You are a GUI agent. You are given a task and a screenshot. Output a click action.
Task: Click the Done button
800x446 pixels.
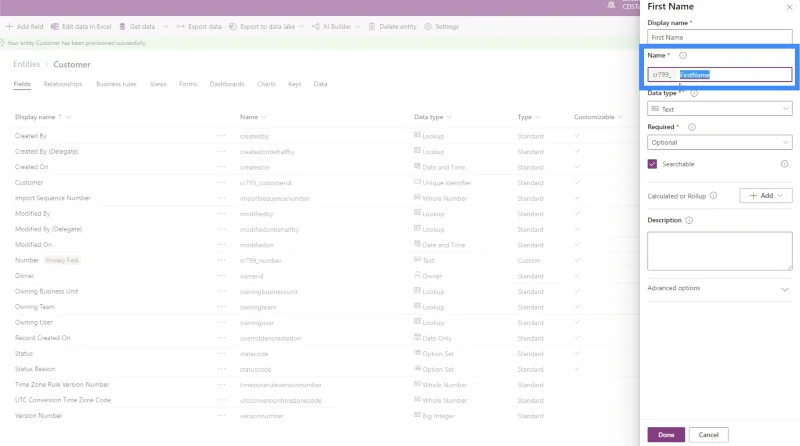(666, 435)
